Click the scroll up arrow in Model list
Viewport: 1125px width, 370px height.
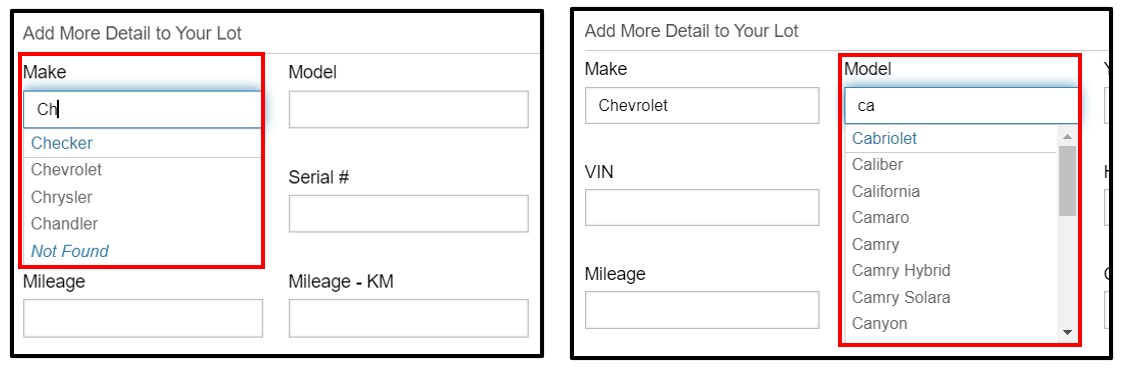pyautogui.click(x=1067, y=136)
